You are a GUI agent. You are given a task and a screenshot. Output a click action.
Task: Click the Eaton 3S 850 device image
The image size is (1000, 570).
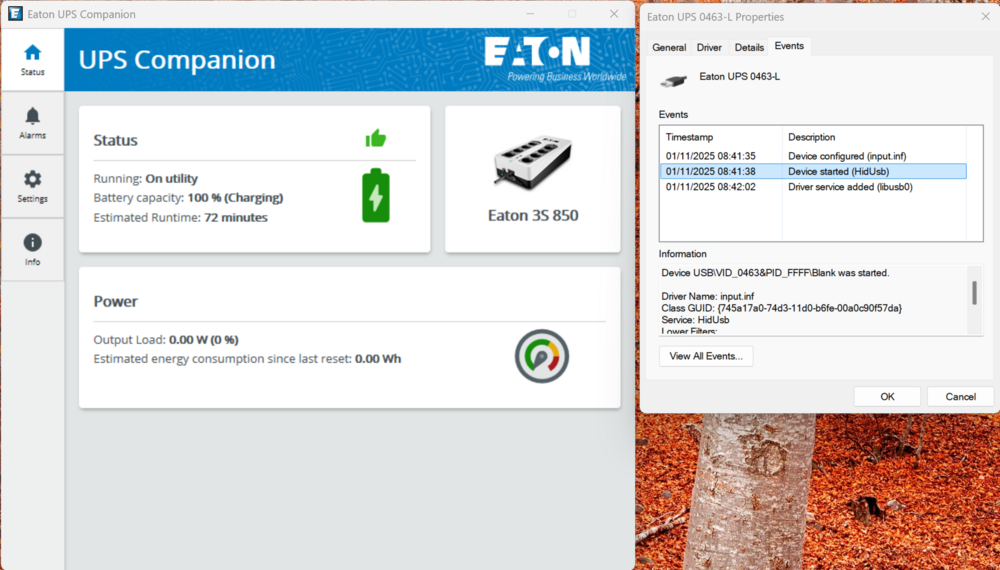tap(533, 163)
